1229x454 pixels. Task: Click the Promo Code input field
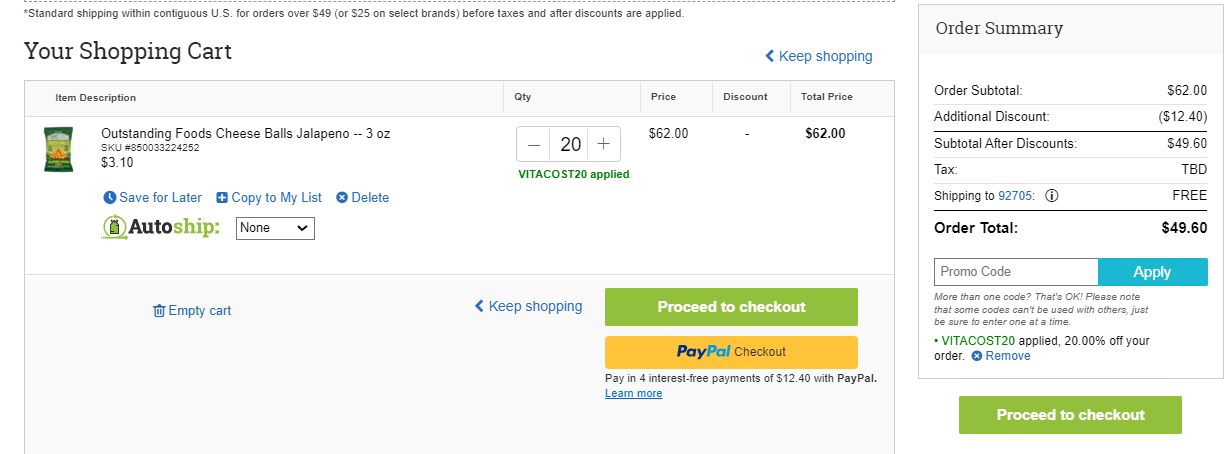pos(1016,272)
